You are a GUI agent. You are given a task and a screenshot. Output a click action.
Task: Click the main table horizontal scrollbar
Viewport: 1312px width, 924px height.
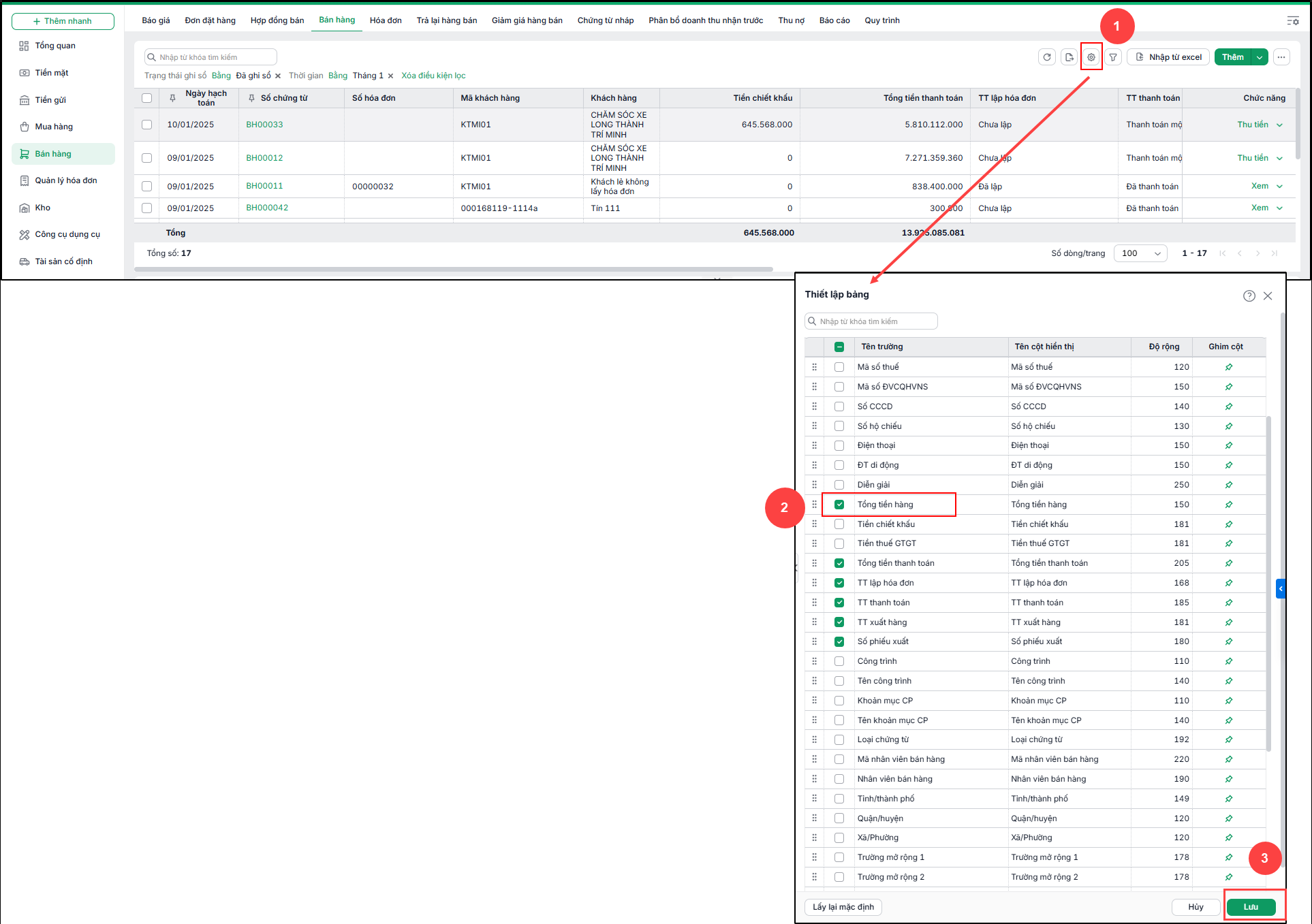(x=454, y=270)
